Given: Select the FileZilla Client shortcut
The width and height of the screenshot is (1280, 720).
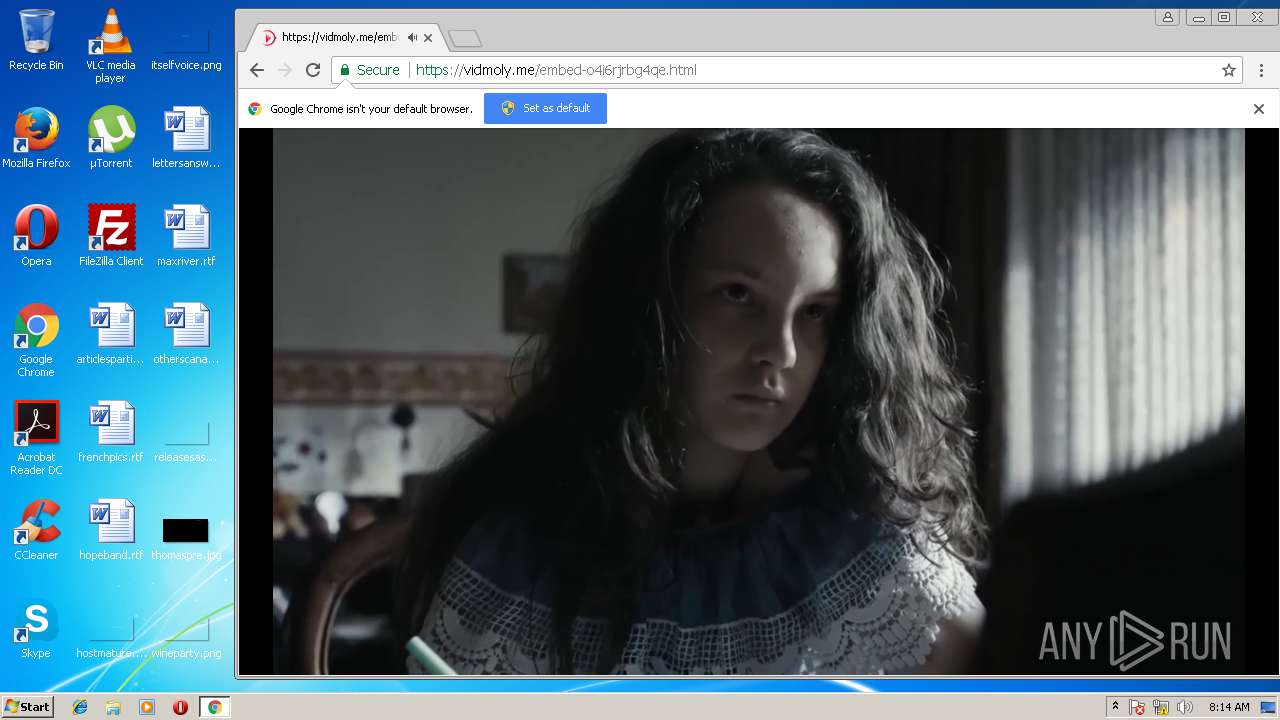Looking at the screenshot, I should [111, 236].
